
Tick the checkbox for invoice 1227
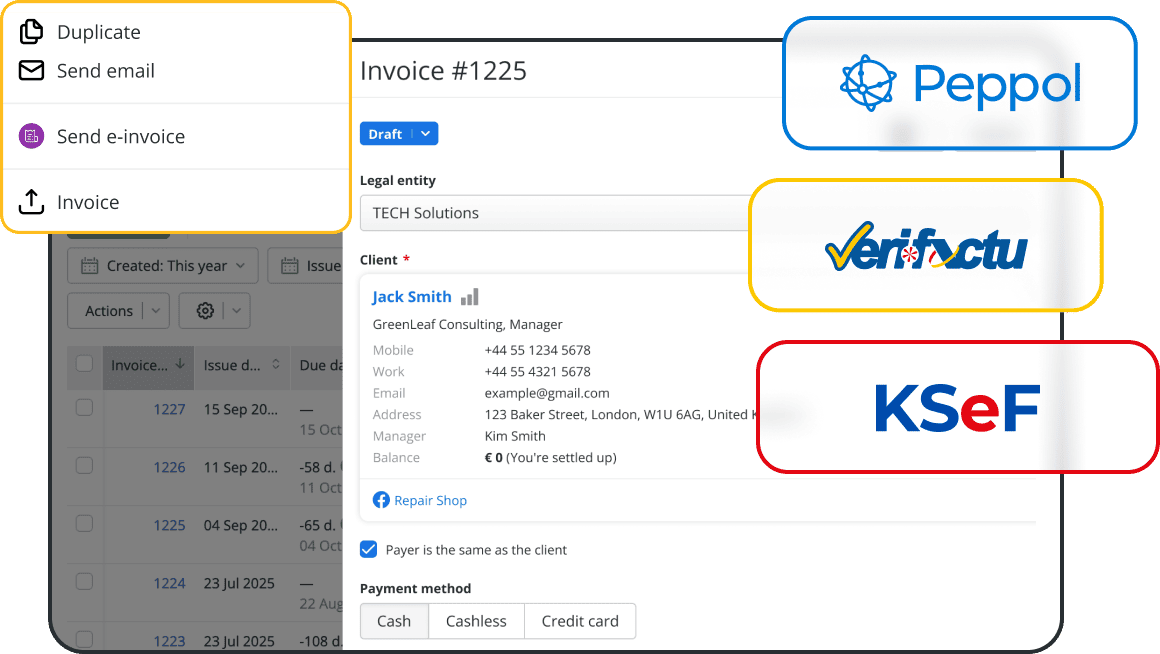pos(84,407)
